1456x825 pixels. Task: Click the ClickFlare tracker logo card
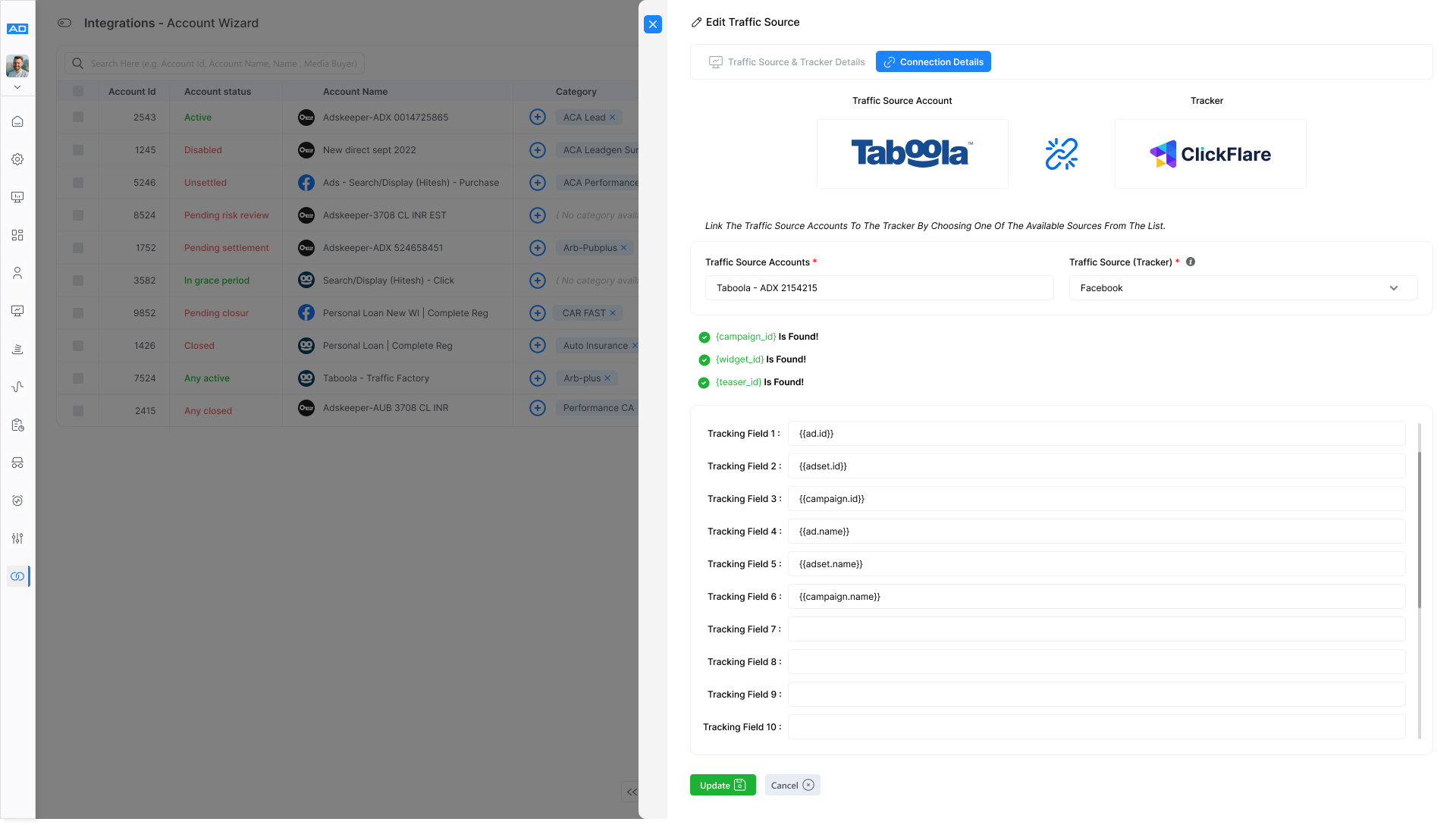point(1210,154)
